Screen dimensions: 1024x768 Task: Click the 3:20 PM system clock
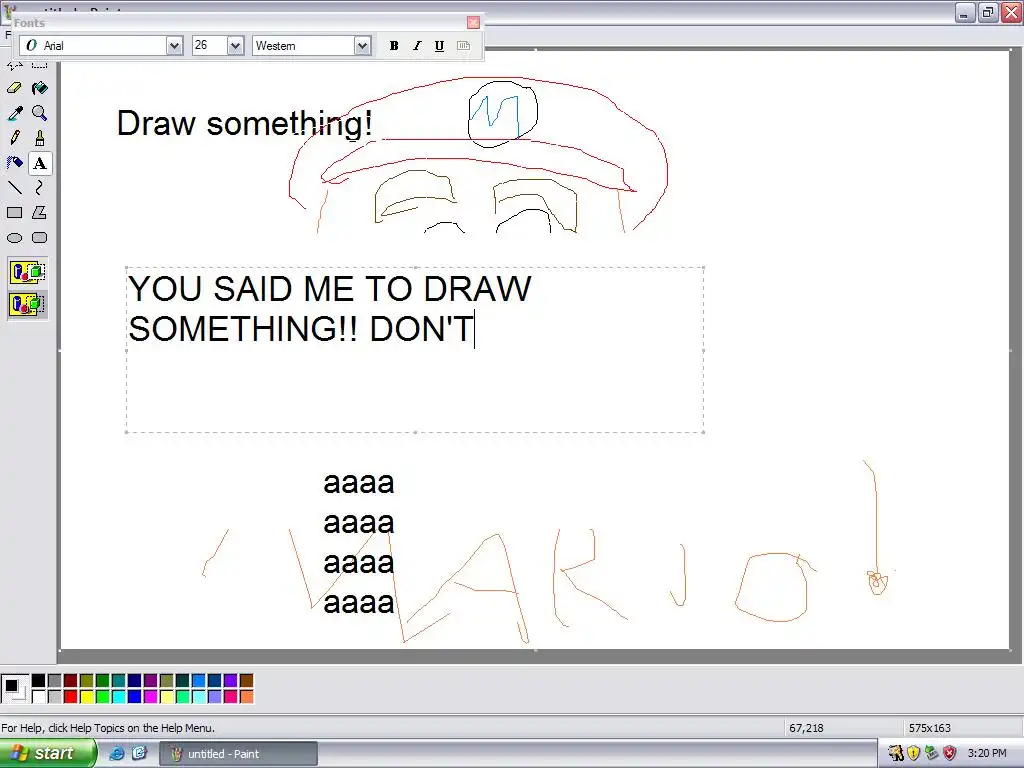tap(987, 753)
